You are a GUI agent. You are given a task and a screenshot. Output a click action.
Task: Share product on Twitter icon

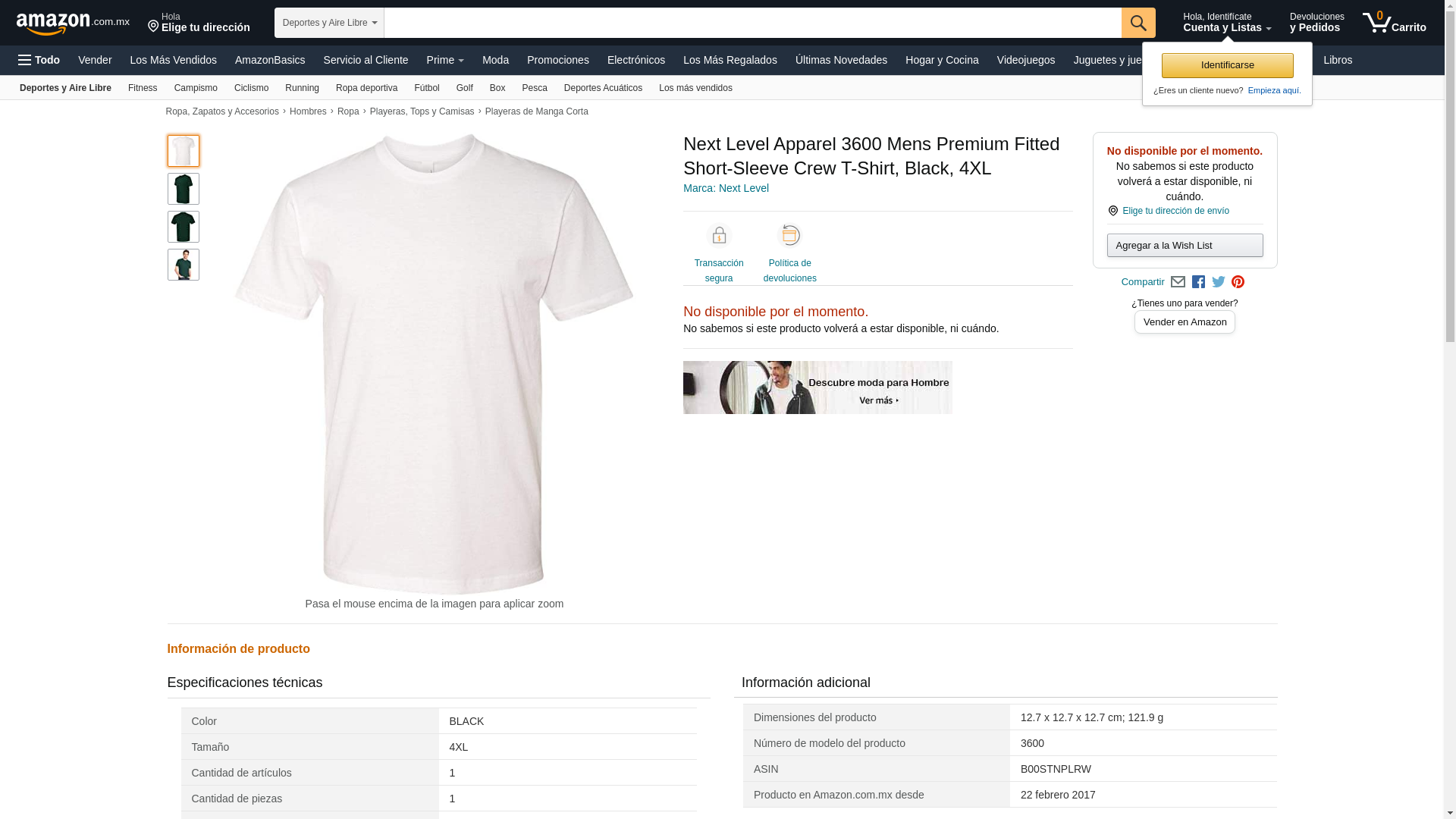pyautogui.click(x=1218, y=282)
